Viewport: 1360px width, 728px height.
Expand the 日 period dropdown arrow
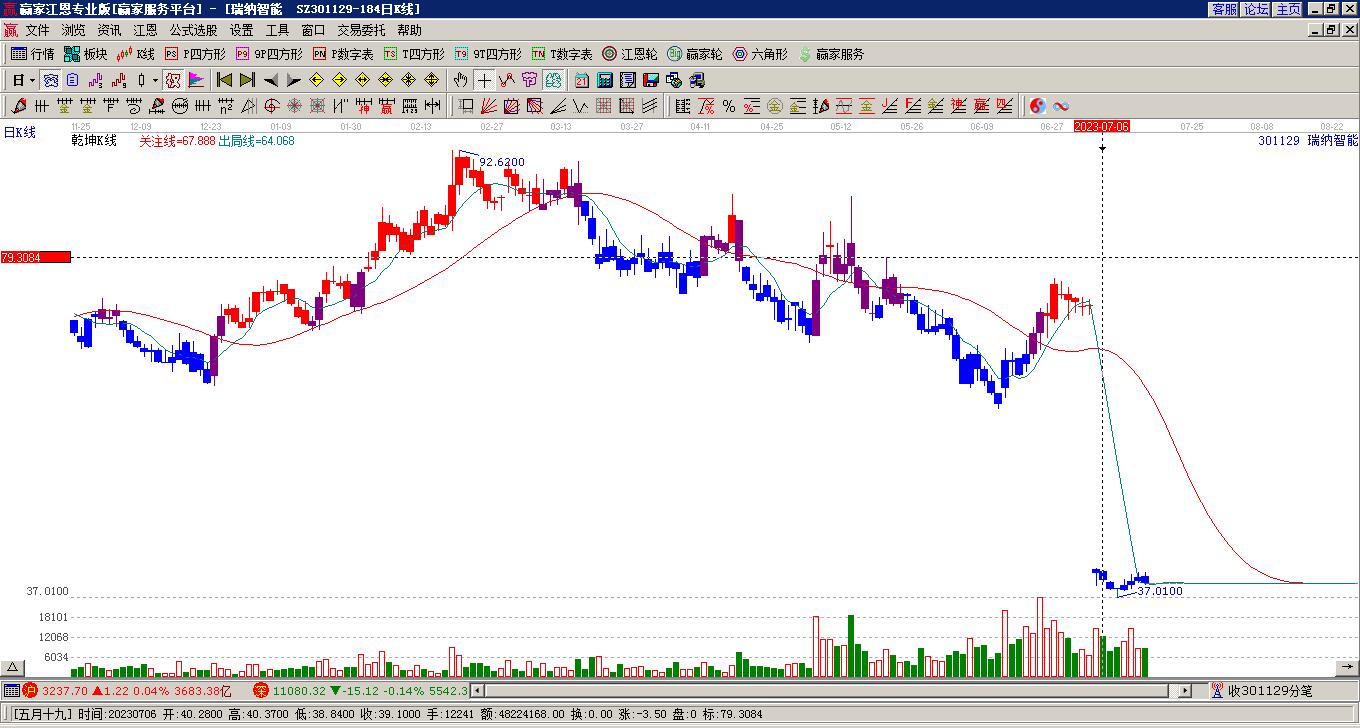pyautogui.click(x=32, y=80)
